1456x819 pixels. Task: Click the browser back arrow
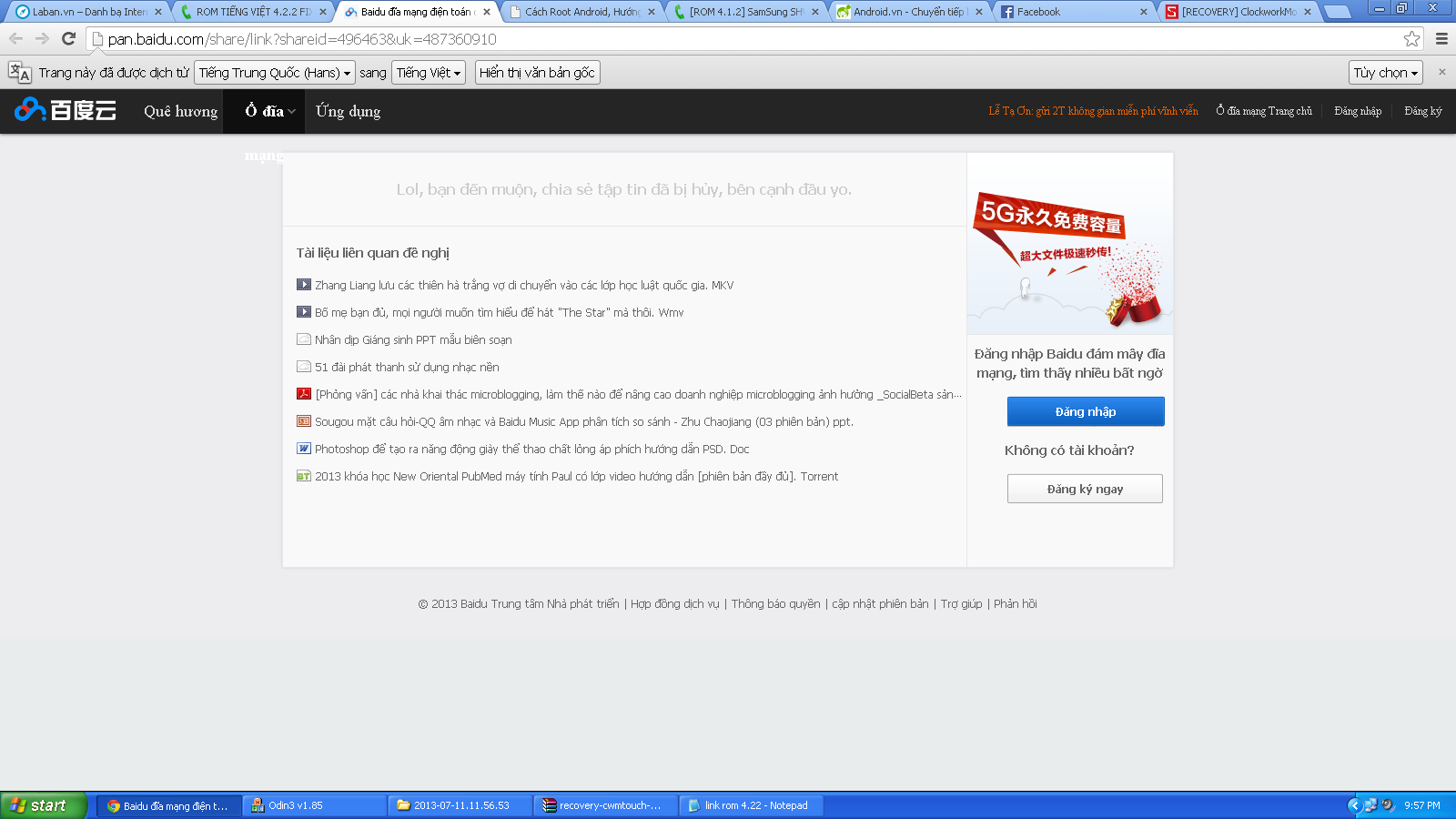click(15, 38)
